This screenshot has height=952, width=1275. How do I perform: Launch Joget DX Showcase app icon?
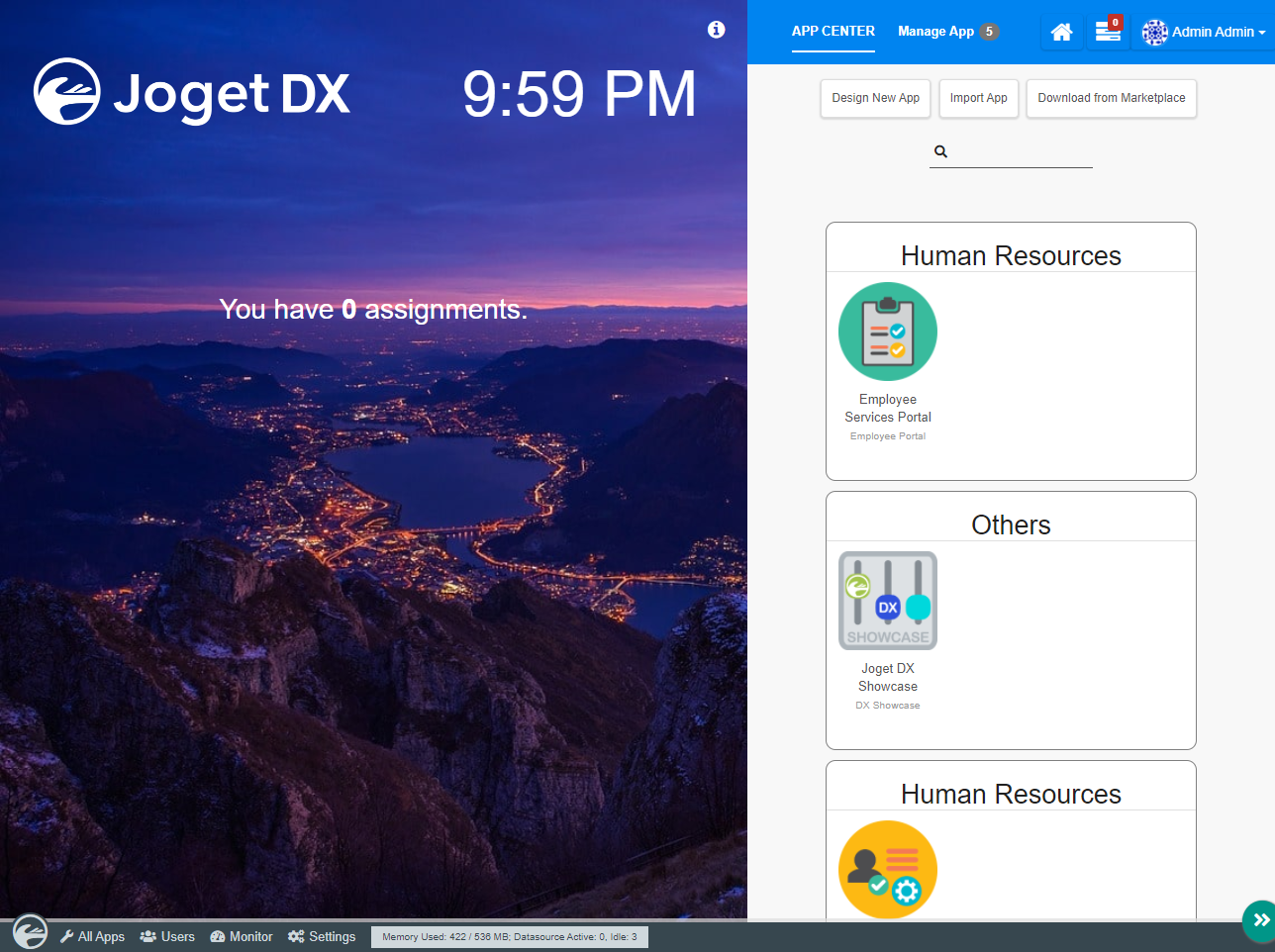pos(888,601)
